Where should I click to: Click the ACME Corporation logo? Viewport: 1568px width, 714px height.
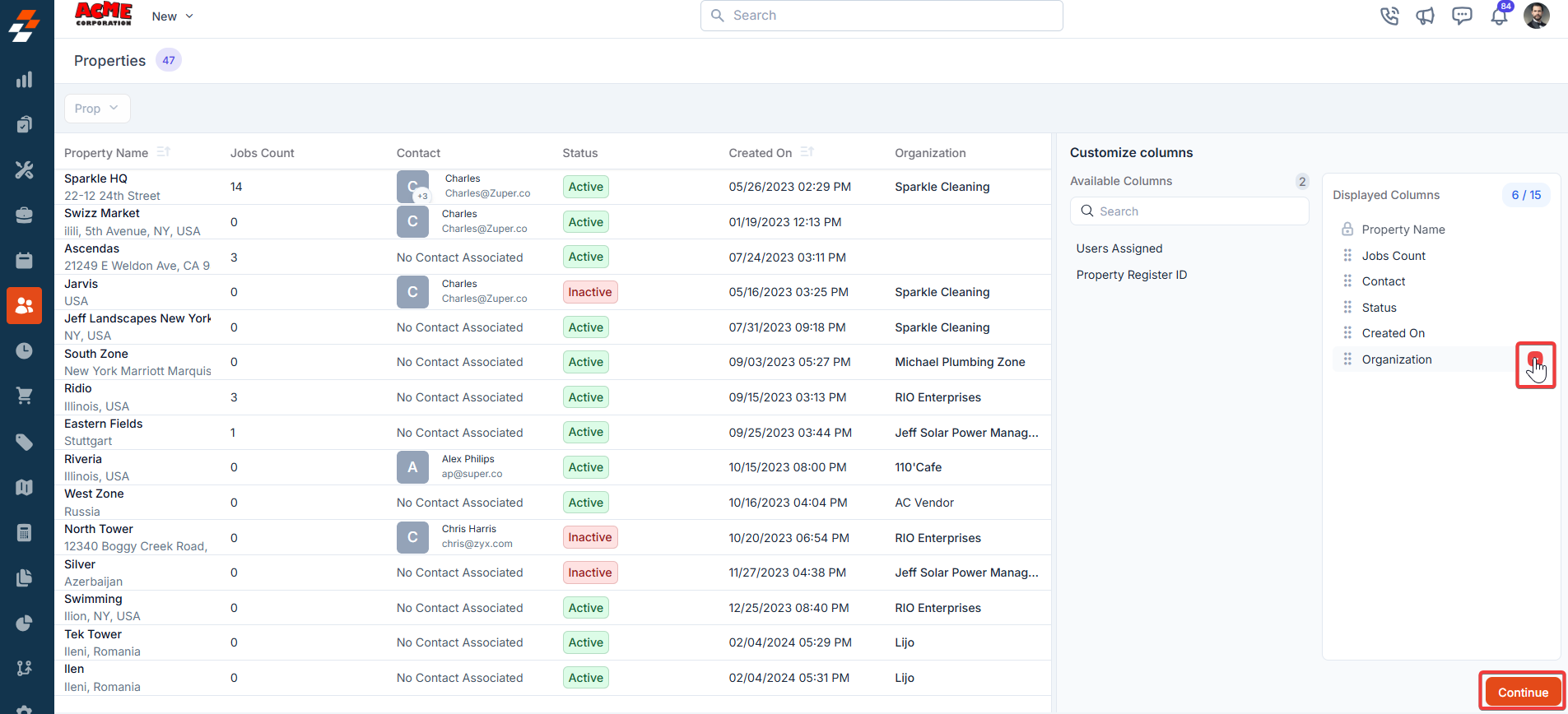coord(103,14)
